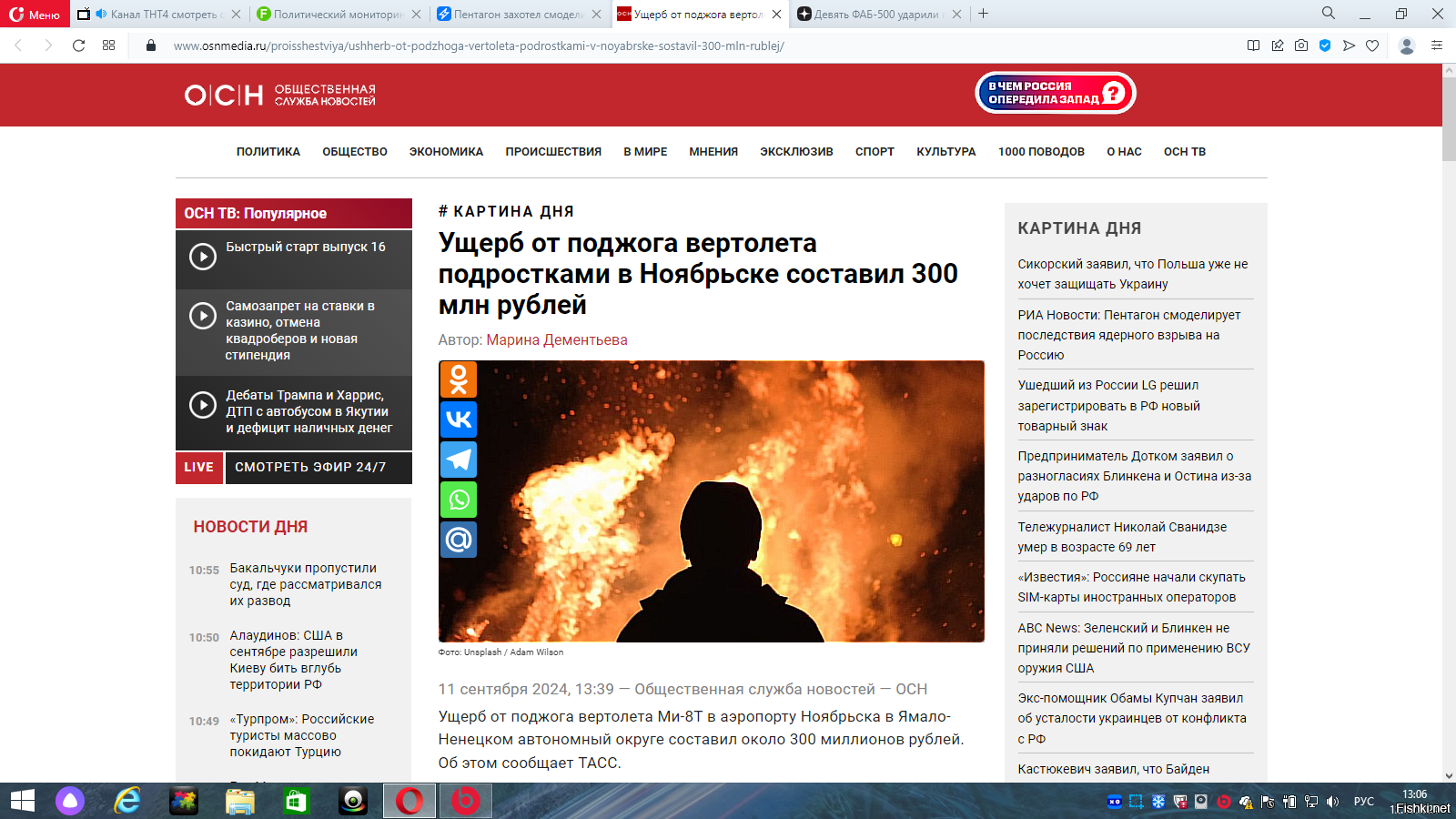1456x819 pixels.
Task: Open the browser profile account menu
Action: (1406, 45)
